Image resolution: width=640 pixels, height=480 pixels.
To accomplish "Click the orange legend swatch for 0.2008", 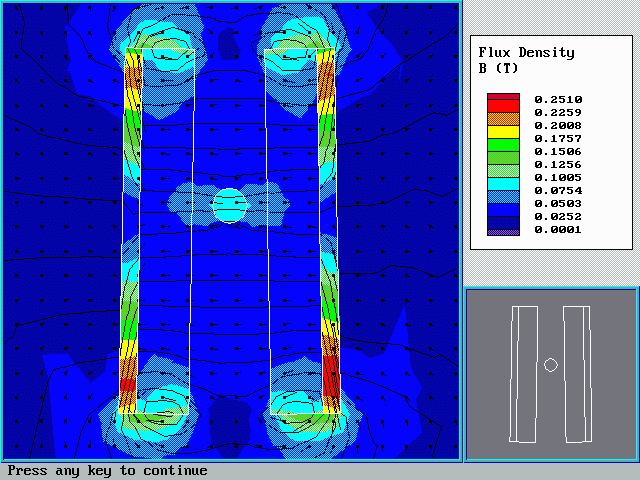I will 503,119.
